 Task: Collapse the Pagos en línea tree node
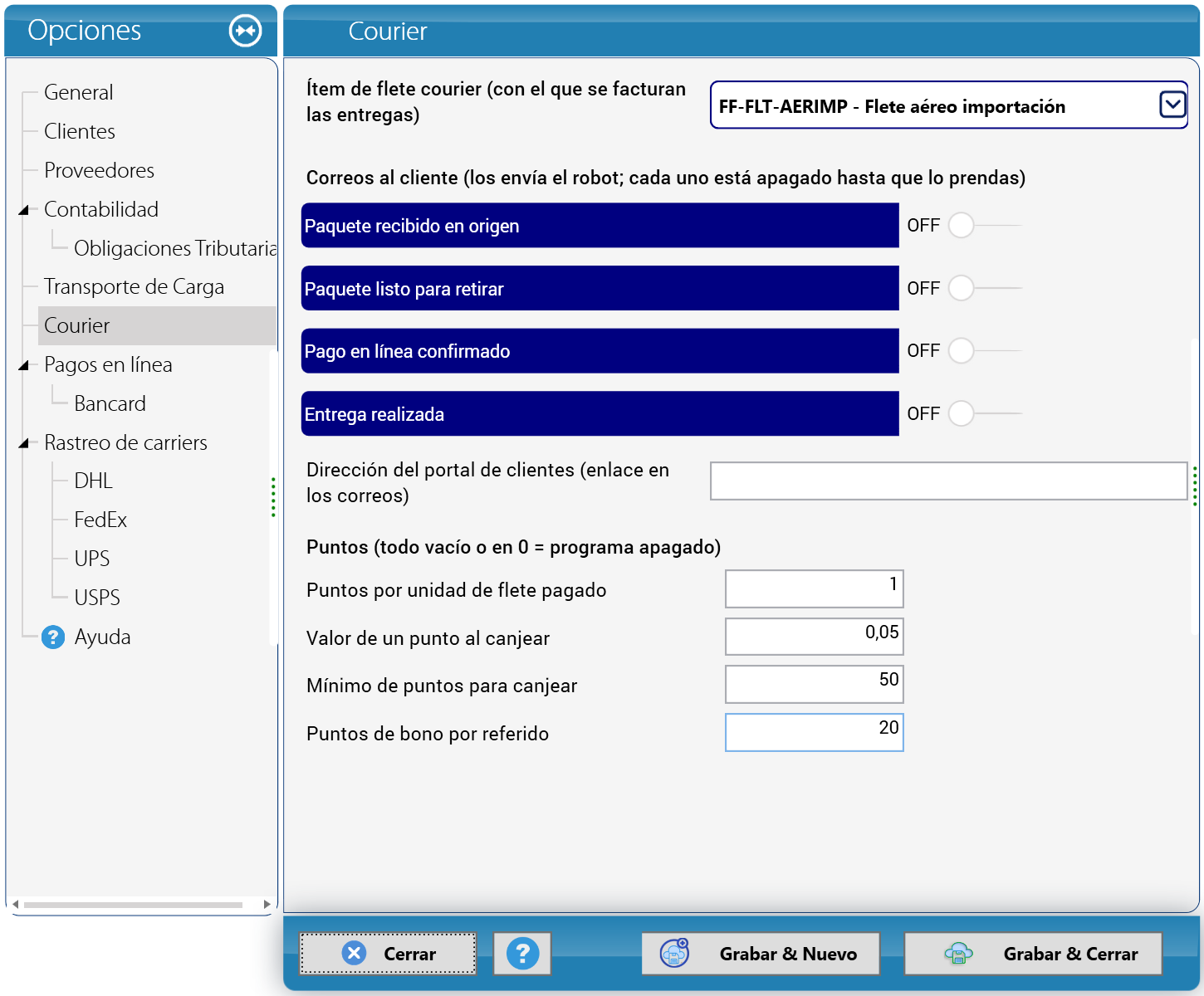coord(24,365)
